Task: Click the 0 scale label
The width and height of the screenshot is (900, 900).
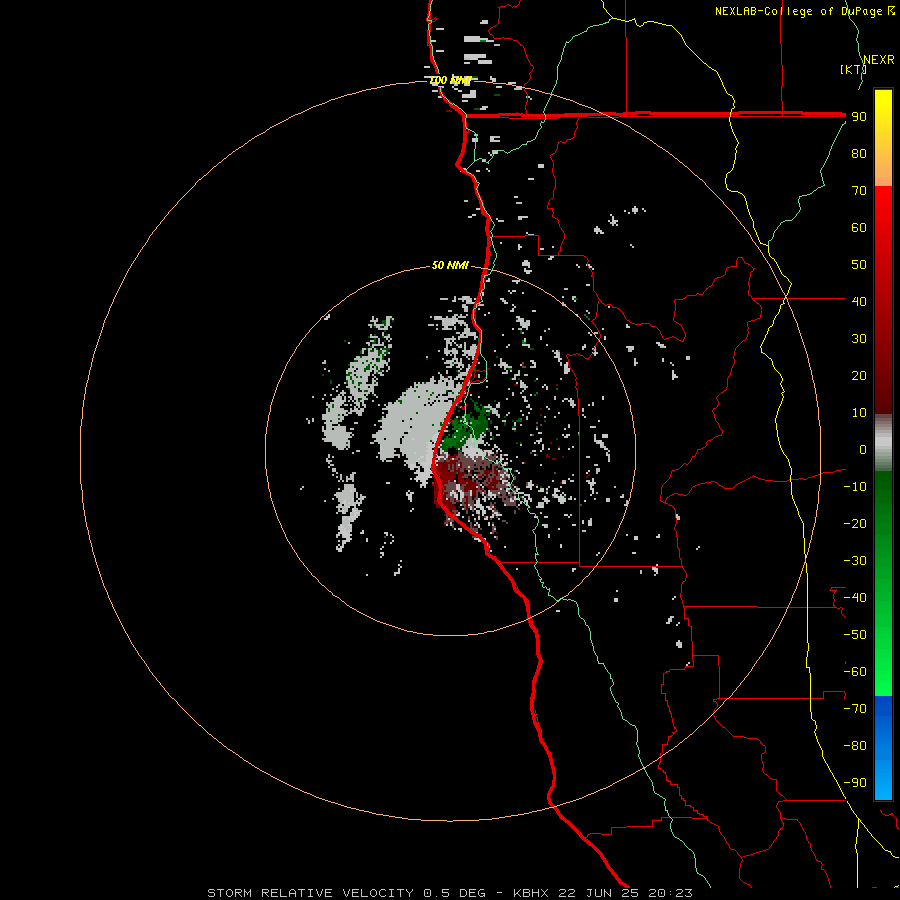Action: coord(863,449)
